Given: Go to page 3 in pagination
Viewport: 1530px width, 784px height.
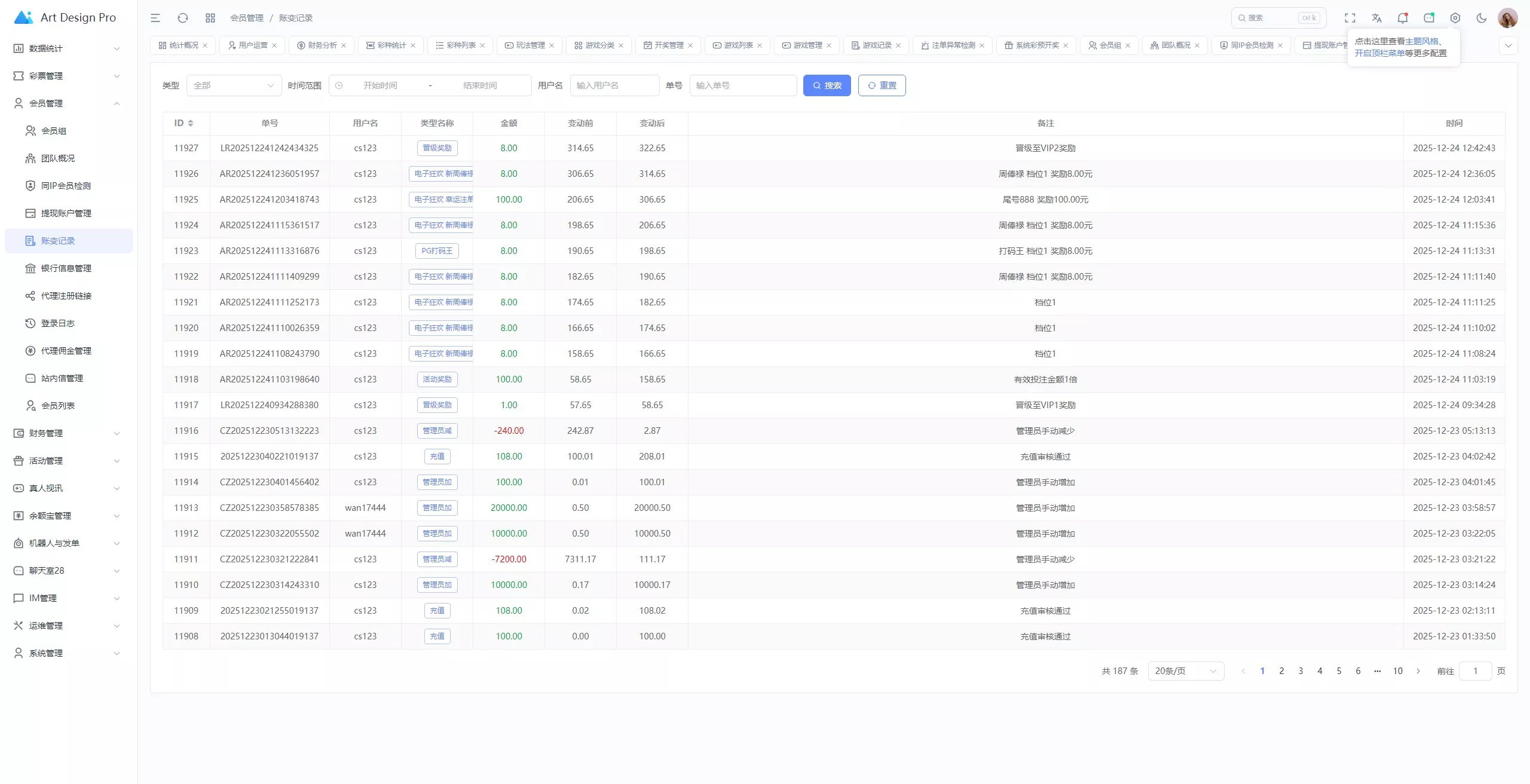Looking at the screenshot, I should click(1300, 671).
